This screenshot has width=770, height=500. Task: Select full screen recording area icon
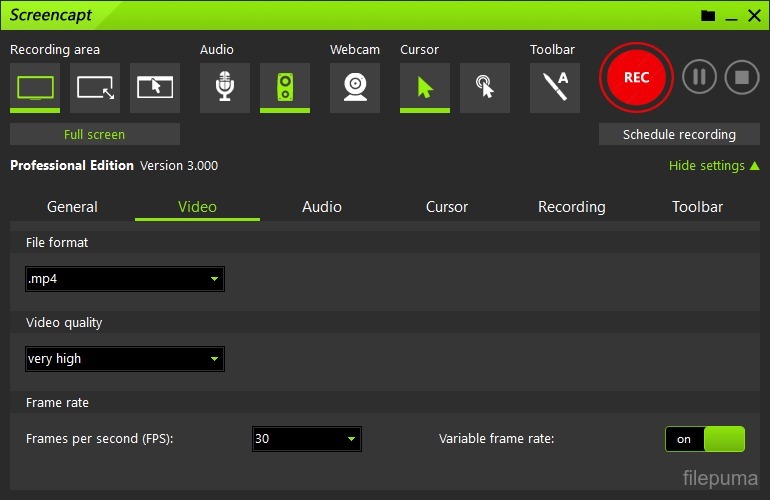coord(35,87)
